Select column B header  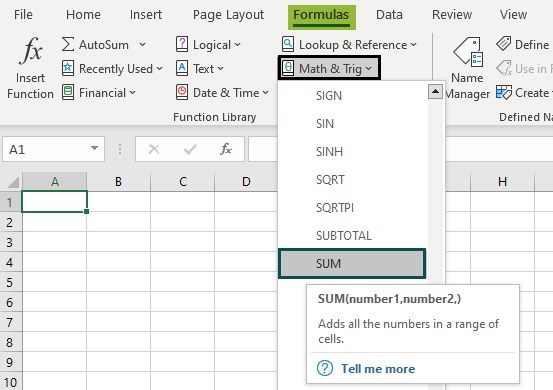(118, 182)
